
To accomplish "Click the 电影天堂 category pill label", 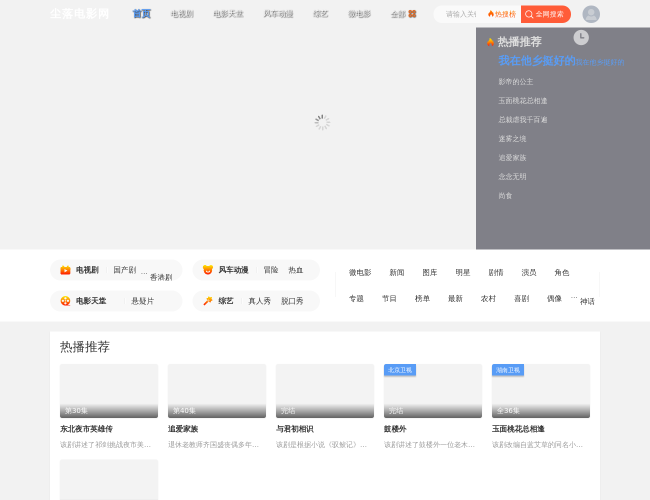I will [91, 301].
